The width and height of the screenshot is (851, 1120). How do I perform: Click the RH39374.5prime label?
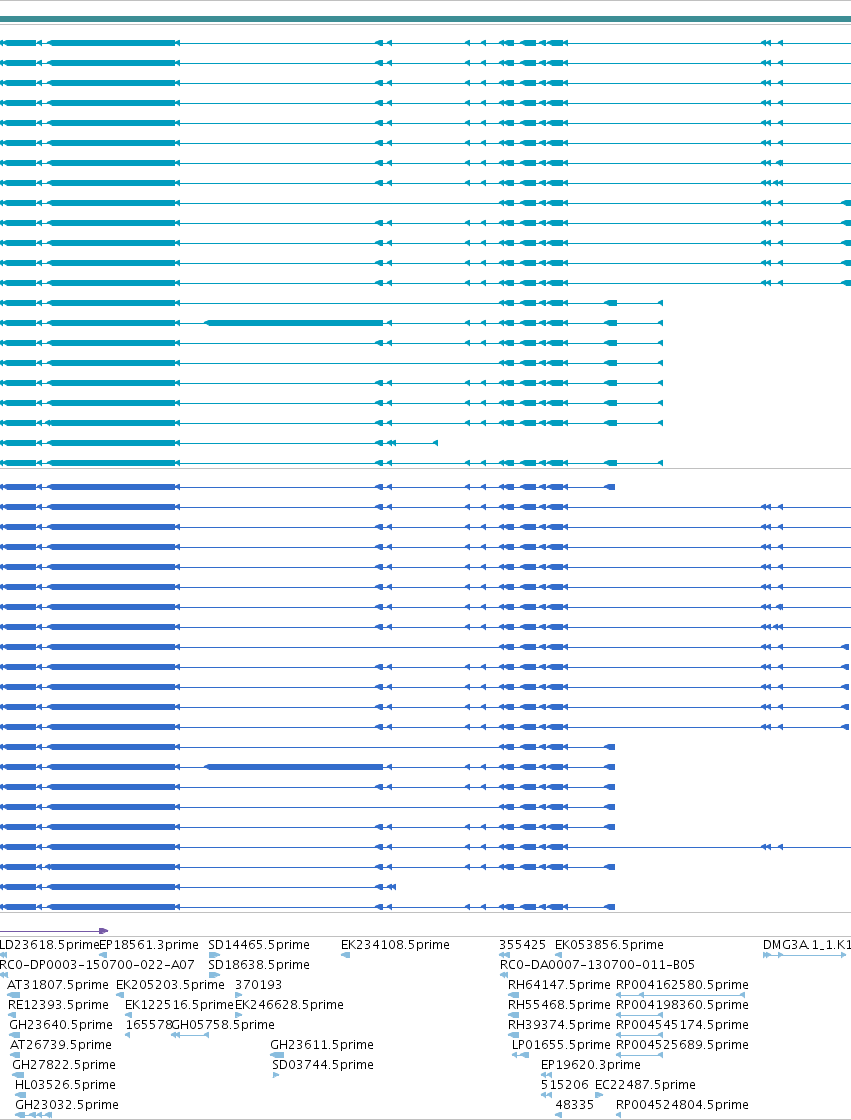coord(559,1024)
